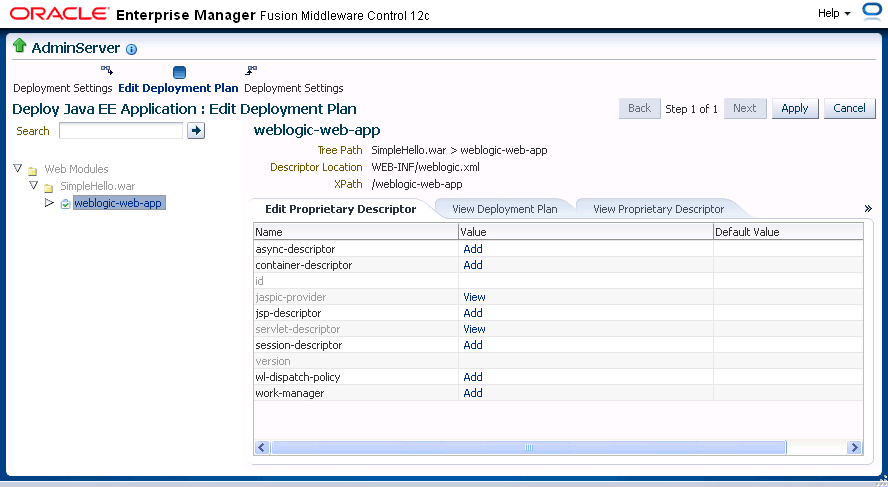Add a session-descriptor value
This screenshot has height=487, width=888.
(x=473, y=345)
